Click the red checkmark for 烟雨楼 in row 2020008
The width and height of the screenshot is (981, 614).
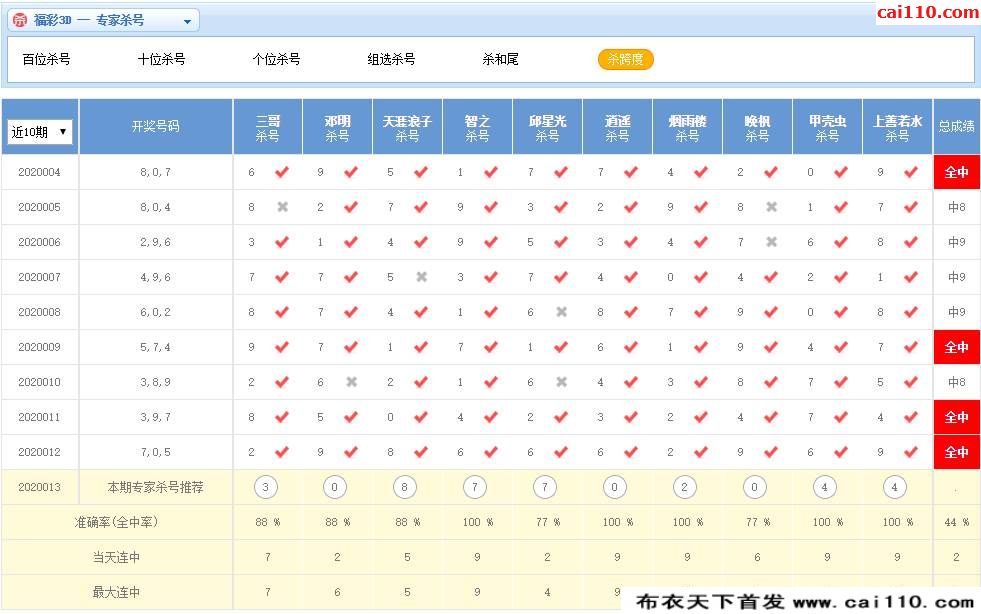click(701, 312)
